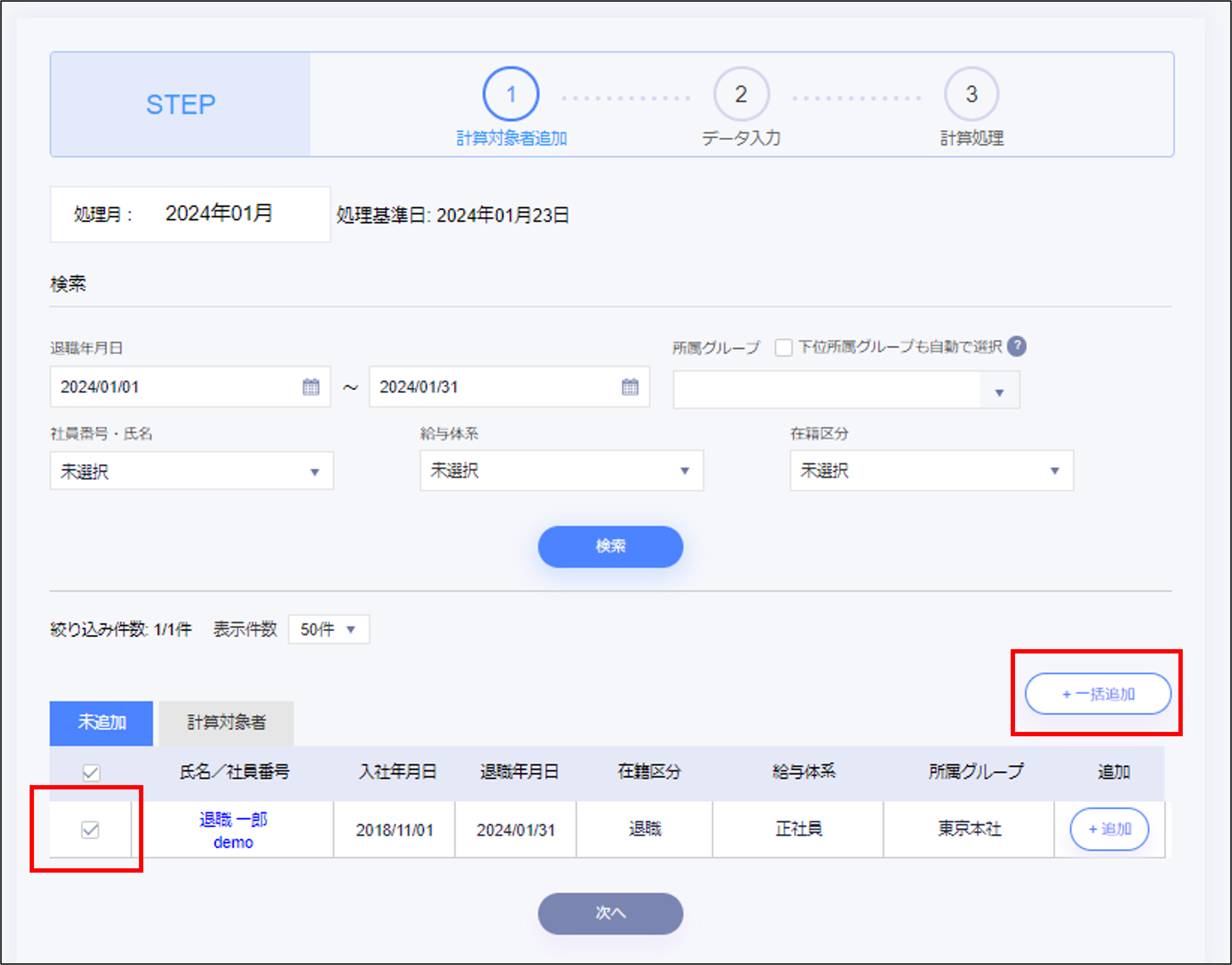Open the 社員番号・氏名 dropdown
This screenshot has width=1232, height=965.
point(192,471)
